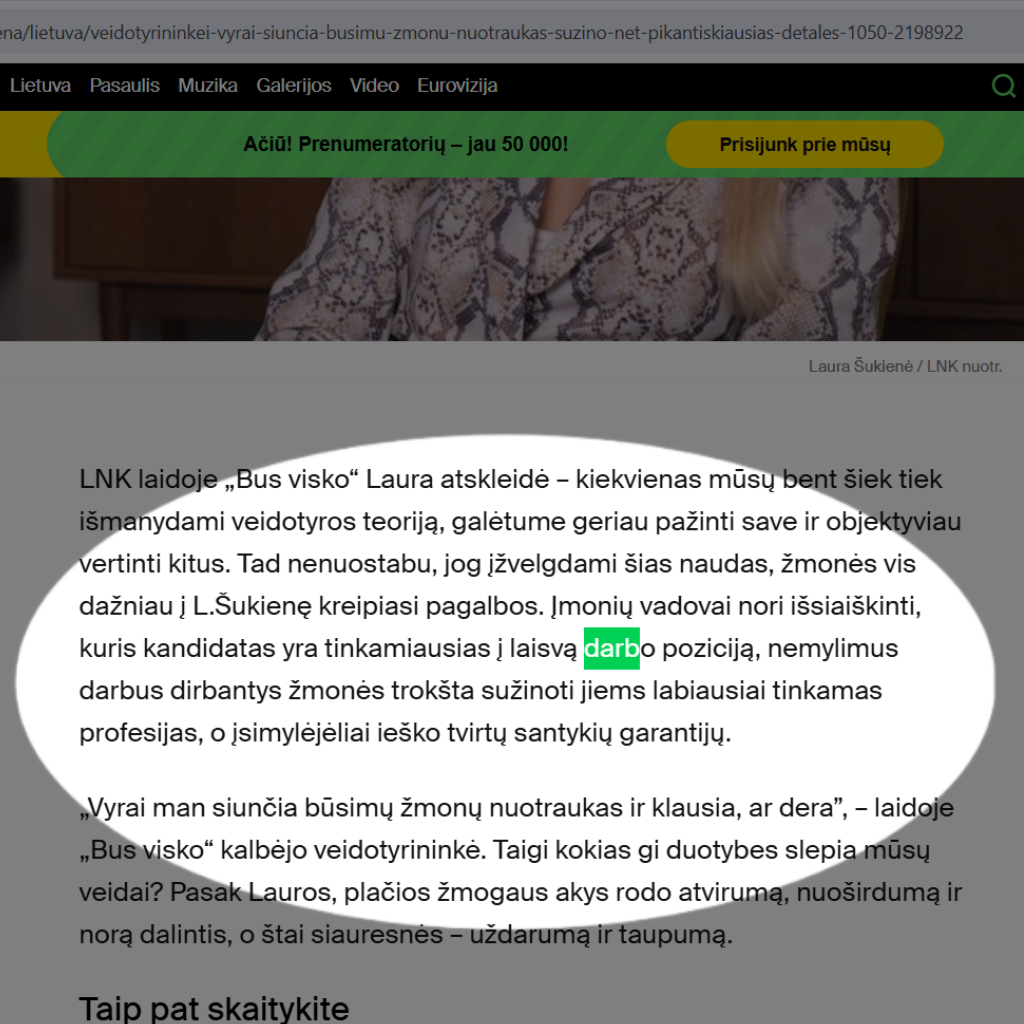Click the photo credit Laura Šukienė / LNK nuotr.

click(905, 366)
